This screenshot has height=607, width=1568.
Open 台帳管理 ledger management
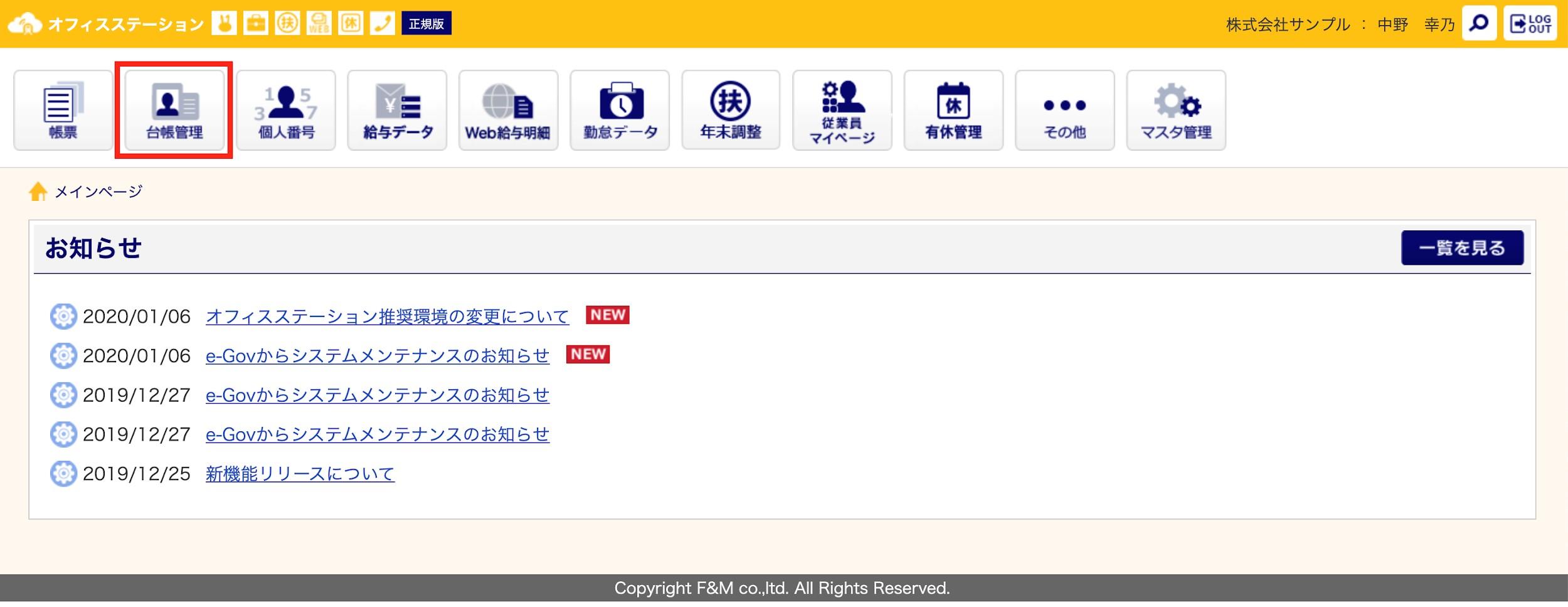174,110
